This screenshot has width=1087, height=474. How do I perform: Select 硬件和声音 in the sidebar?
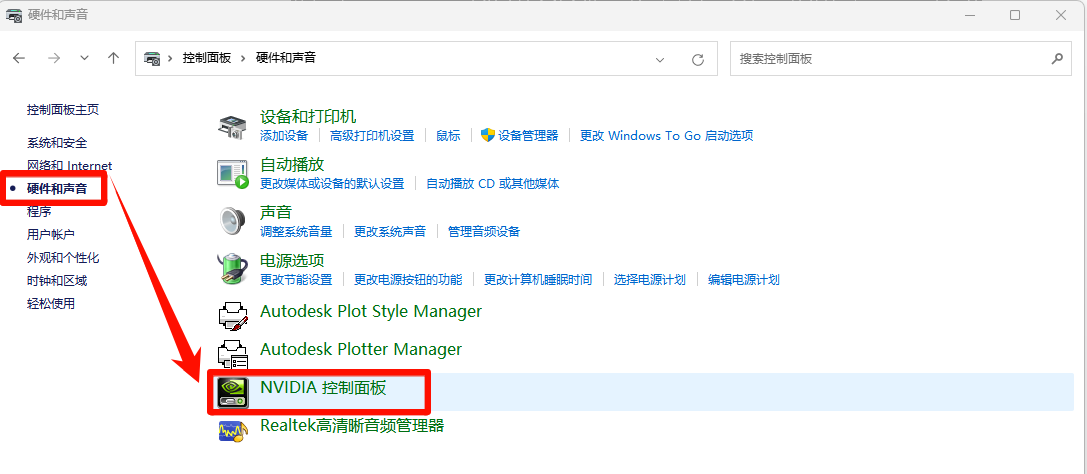click(x=57, y=188)
